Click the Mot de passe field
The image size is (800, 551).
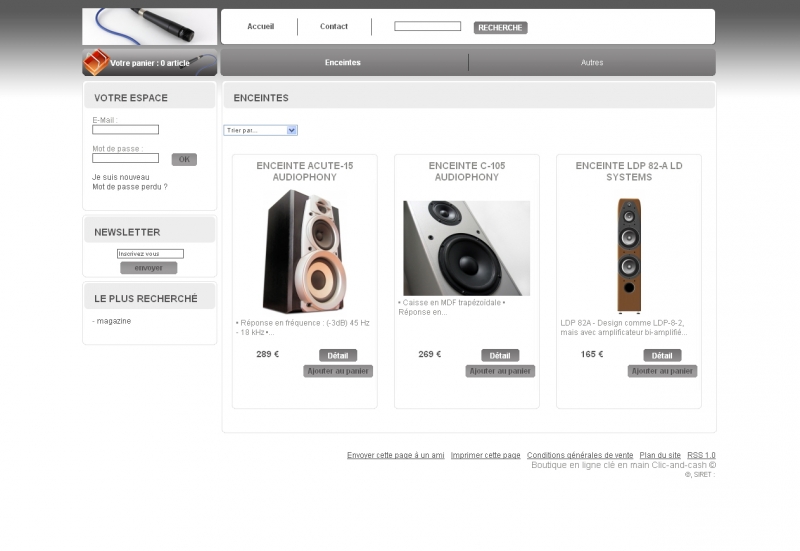[x=126, y=158]
